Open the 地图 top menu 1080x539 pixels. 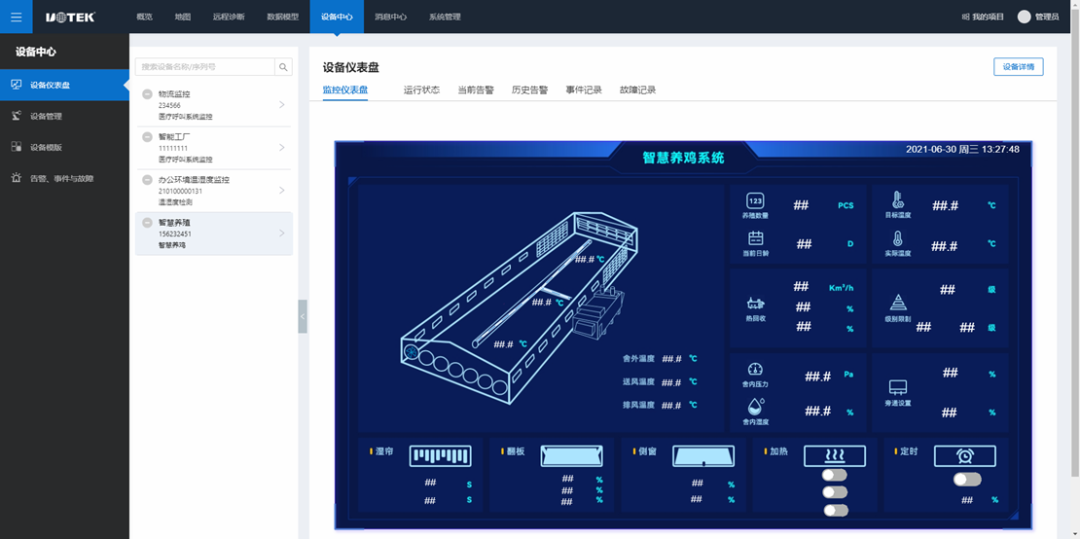point(183,17)
